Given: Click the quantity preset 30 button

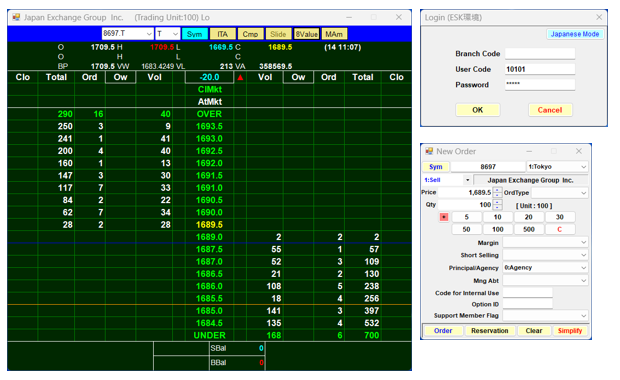Looking at the screenshot, I should pyautogui.click(x=560, y=217).
